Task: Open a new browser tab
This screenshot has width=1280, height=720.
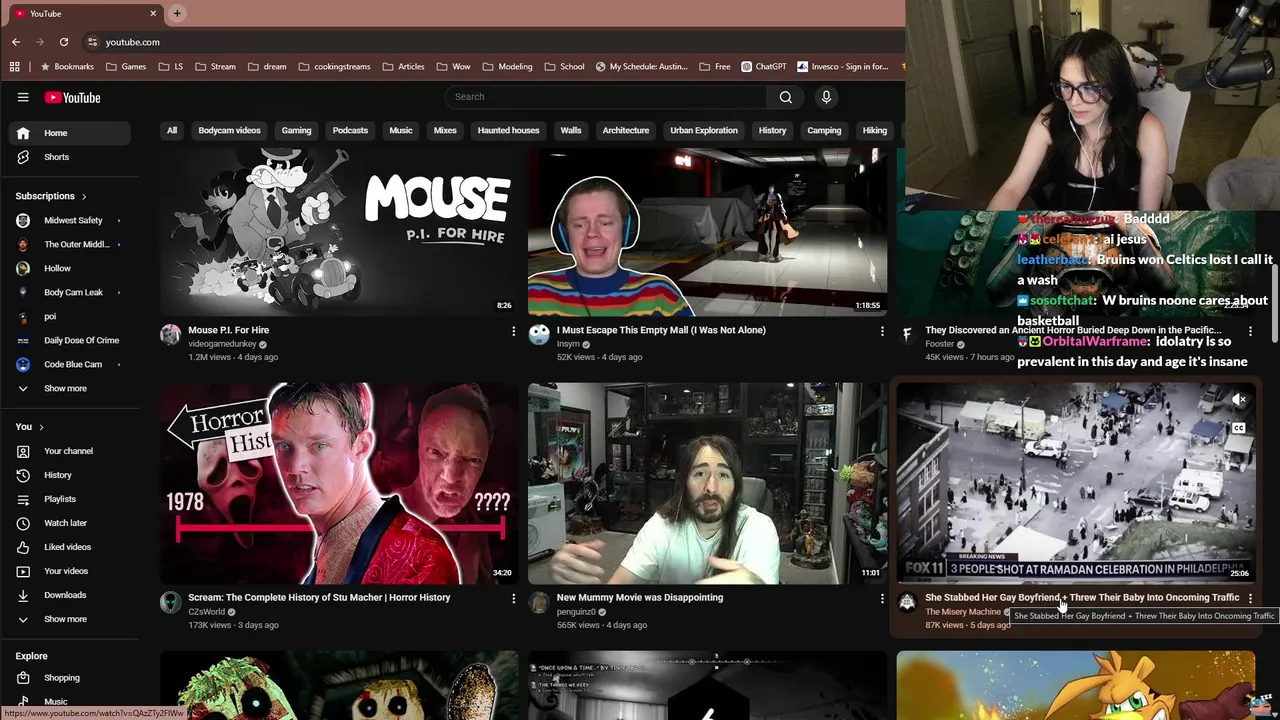Action: point(177,13)
